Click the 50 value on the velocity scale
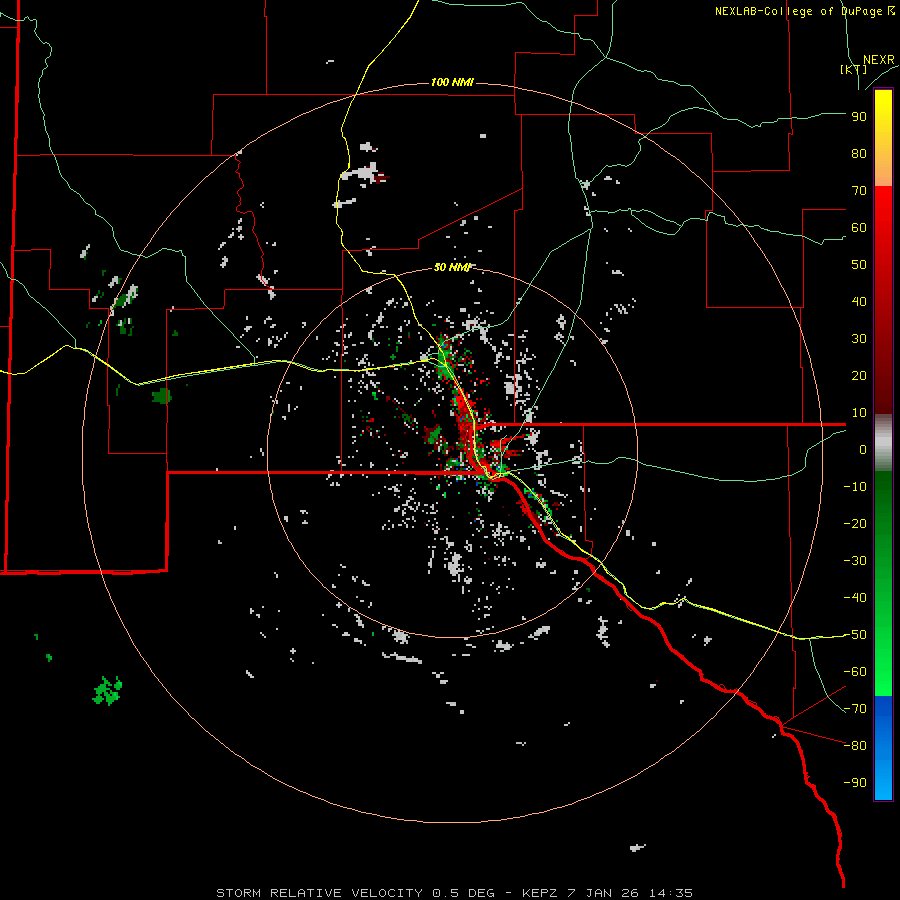Image resolution: width=900 pixels, height=900 pixels. (x=859, y=265)
